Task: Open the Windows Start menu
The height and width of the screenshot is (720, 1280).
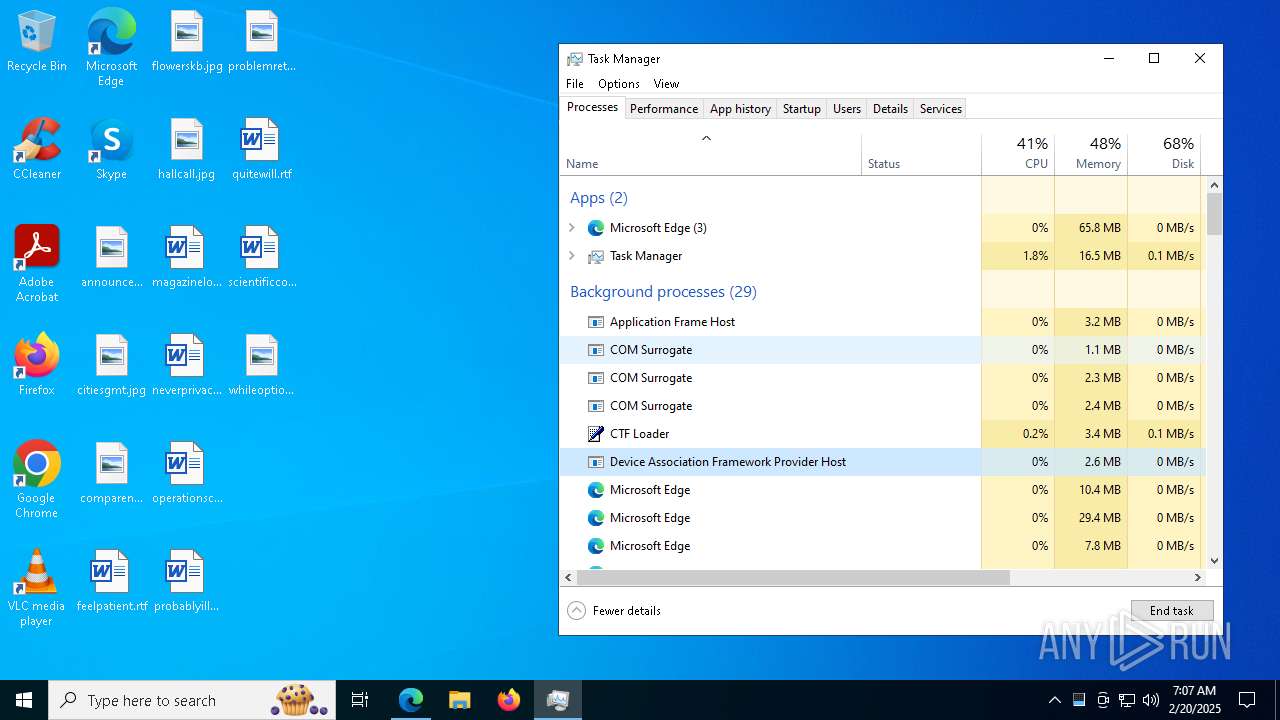Action: tap(24, 700)
